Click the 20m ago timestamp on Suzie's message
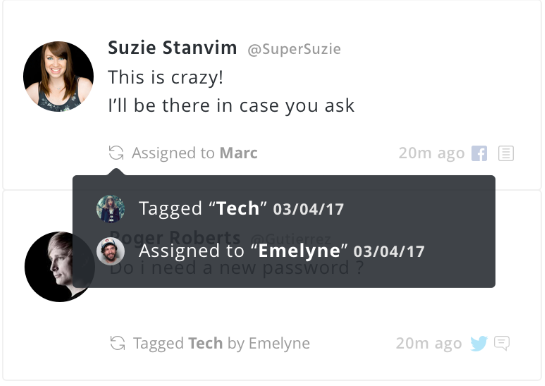This screenshot has height=386, width=545. click(432, 153)
